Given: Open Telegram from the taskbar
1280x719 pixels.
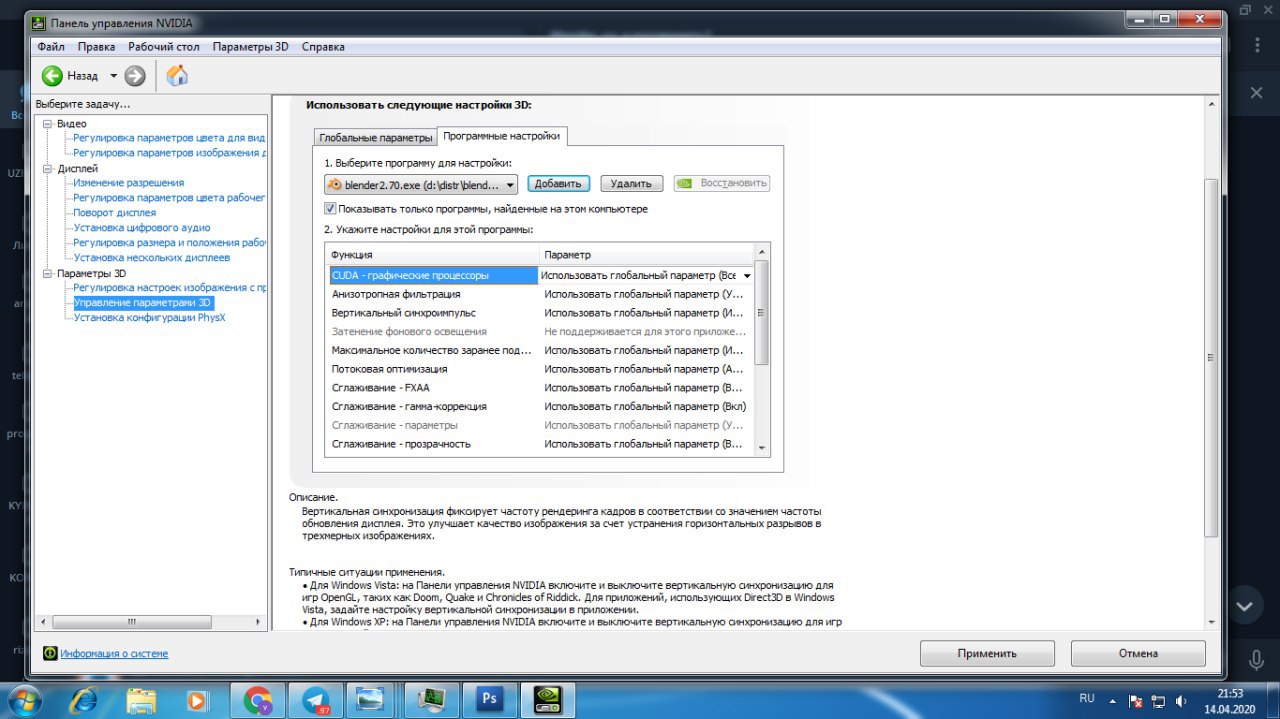Looking at the screenshot, I should pos(315,699).
